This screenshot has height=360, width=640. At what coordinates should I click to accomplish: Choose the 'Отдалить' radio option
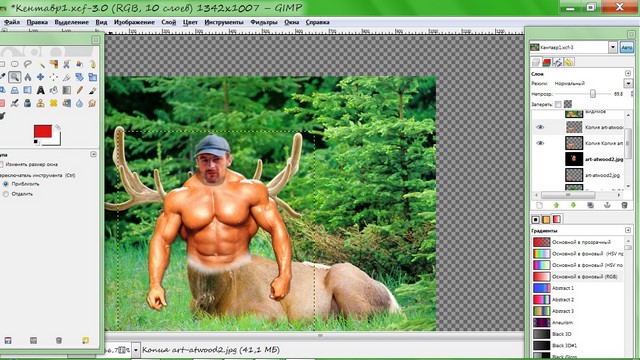click(x=5, y=194)
